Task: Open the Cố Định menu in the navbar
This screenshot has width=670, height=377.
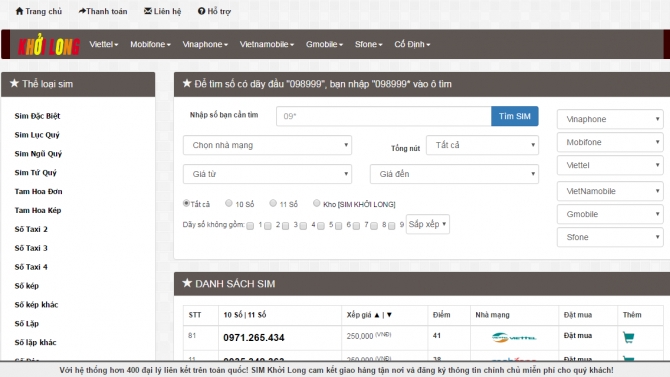Action: [412, 44]
